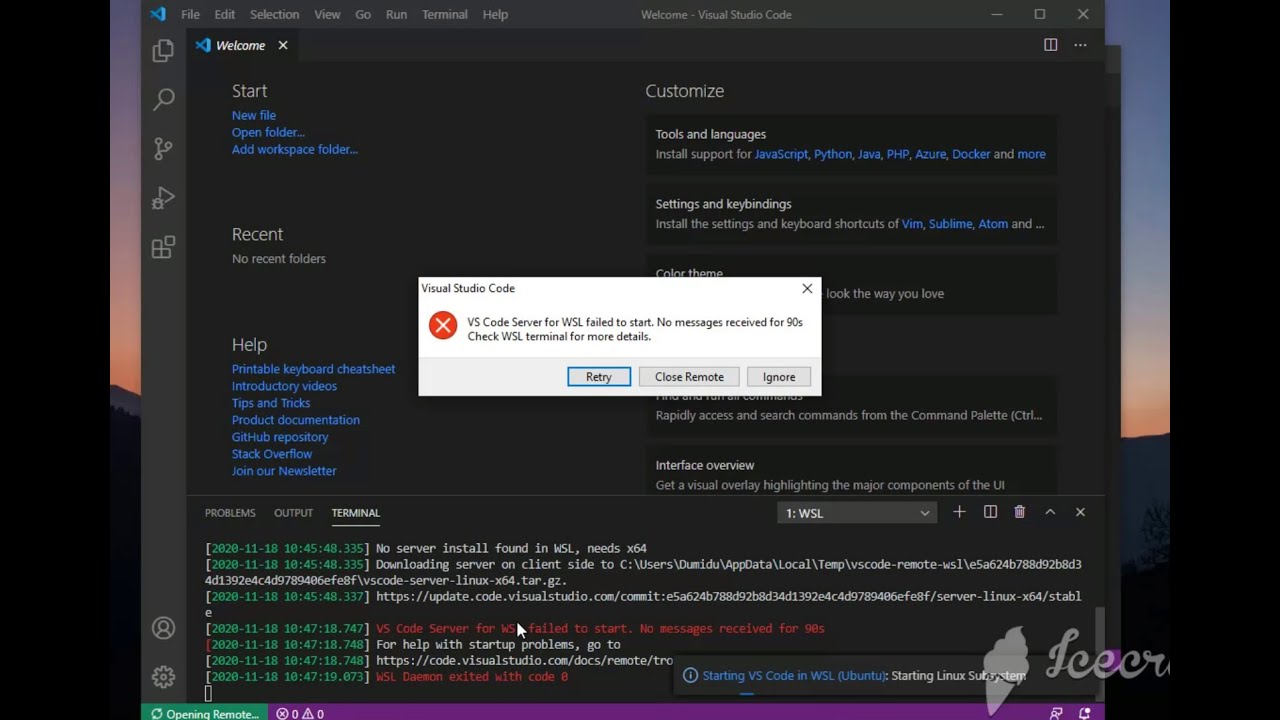The width and height of the screenshot is (1280, 720).
Task: Open the 1: WSL terminal dropdown
Action: pyautogui.click(x=857, y=513)
